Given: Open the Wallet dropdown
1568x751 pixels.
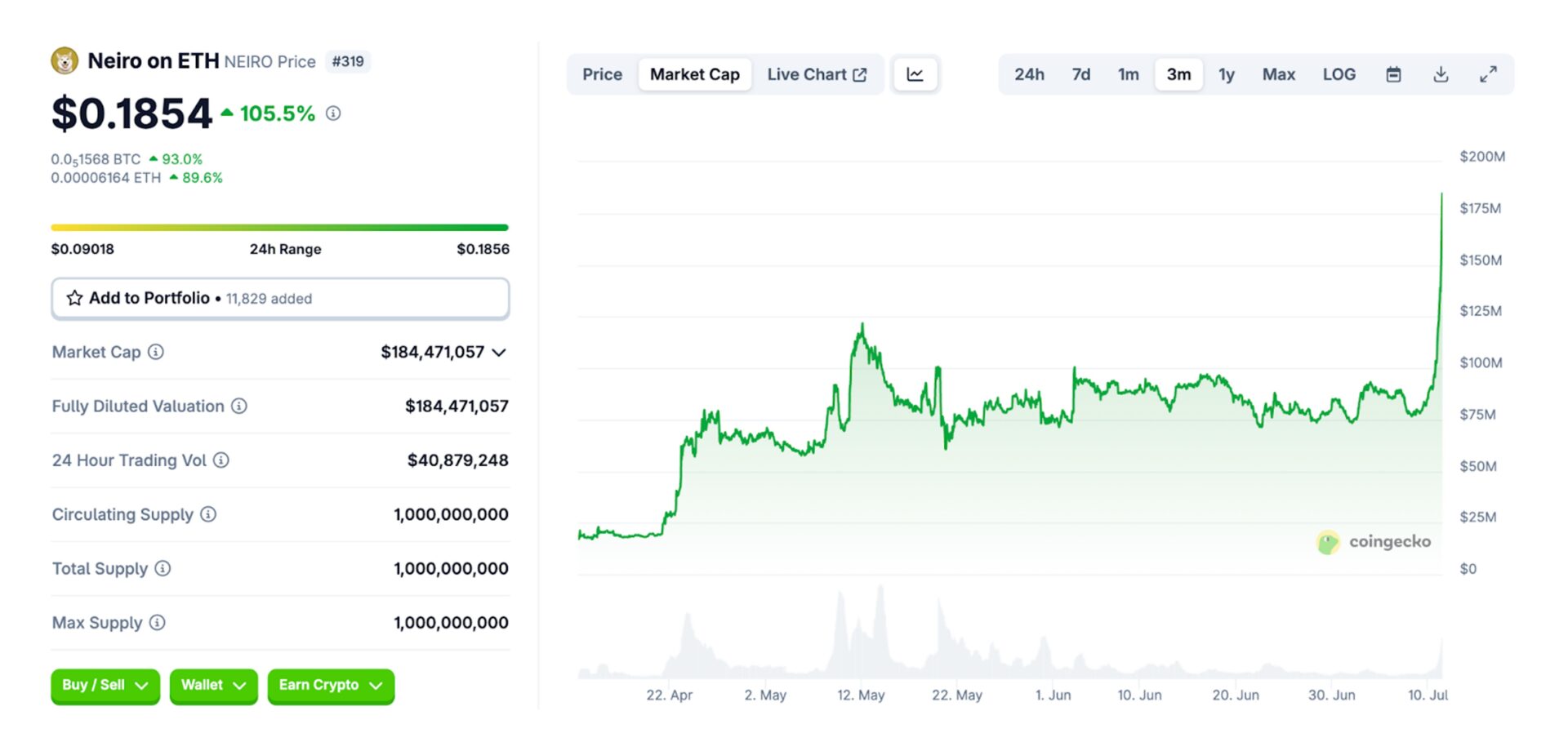Looking at the screenshot, I should tap(214, 686).
